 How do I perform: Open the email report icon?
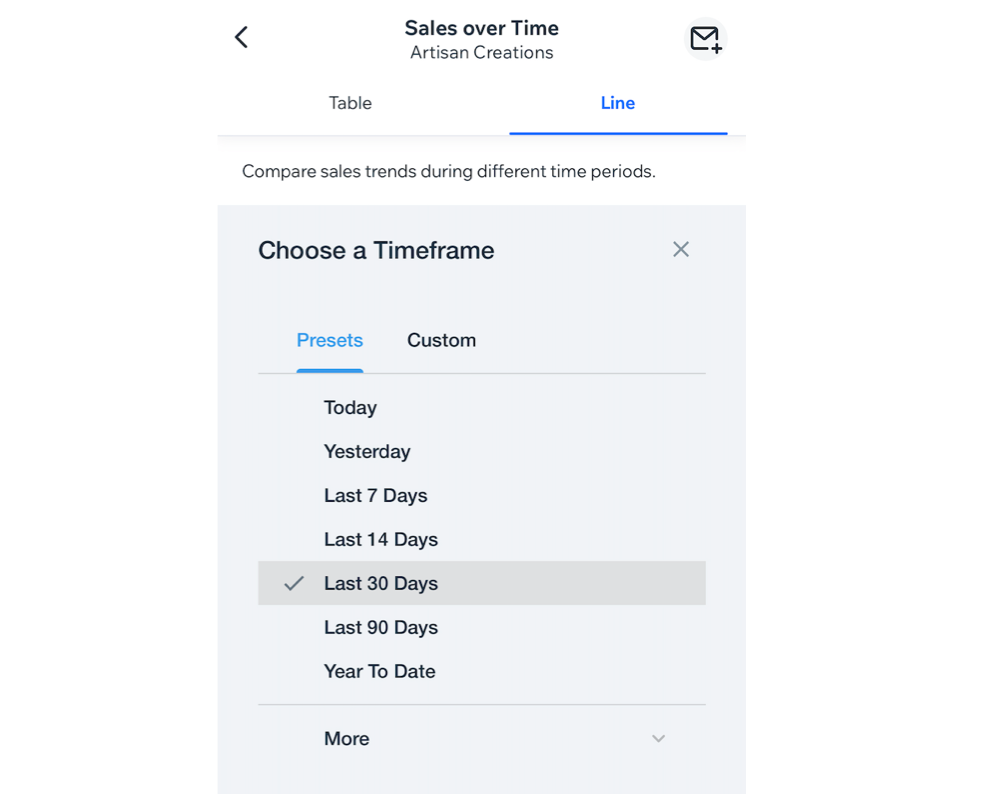(x=705, y=39)
